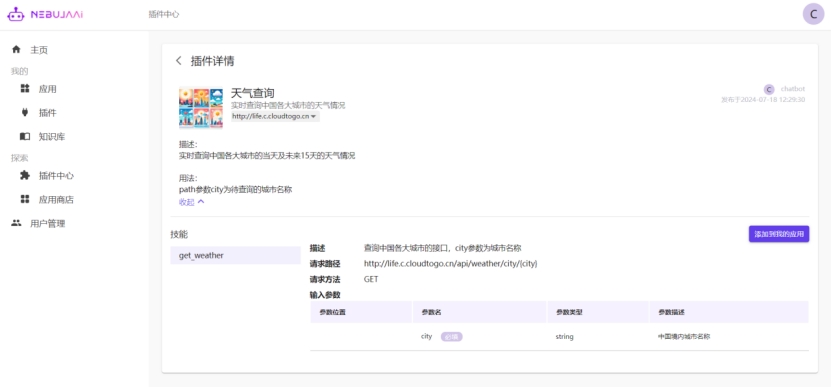Select the get_weather skill

[235, 256]
